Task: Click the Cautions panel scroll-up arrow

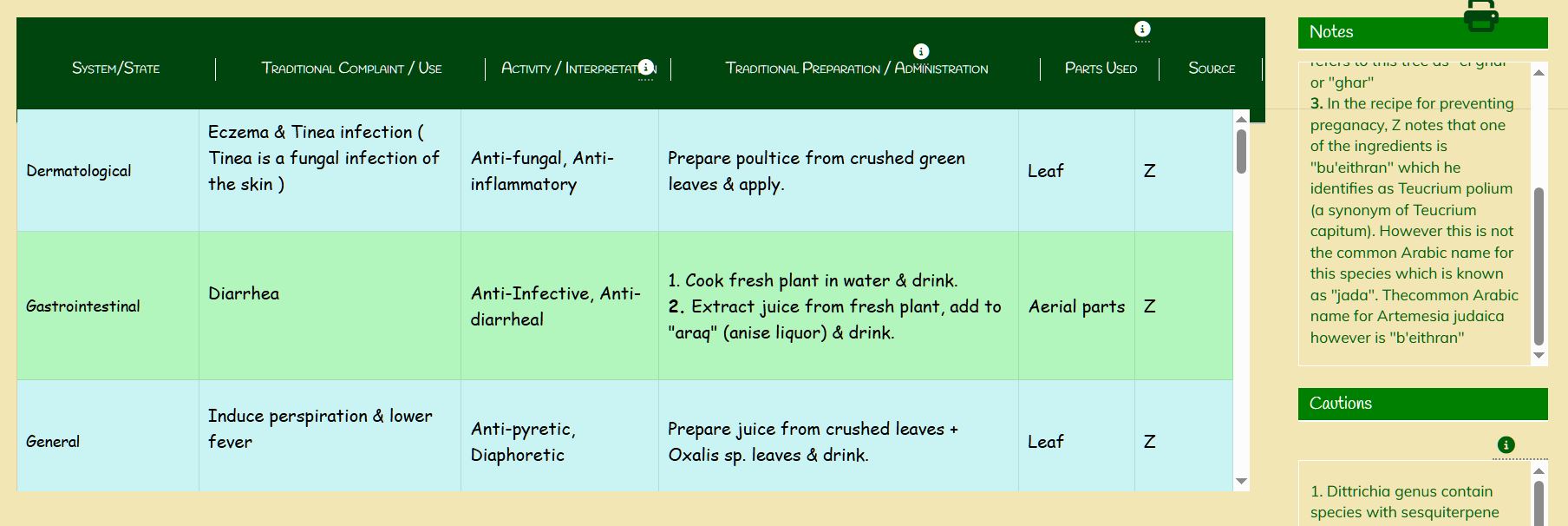Action: (x=1539, y=471)
